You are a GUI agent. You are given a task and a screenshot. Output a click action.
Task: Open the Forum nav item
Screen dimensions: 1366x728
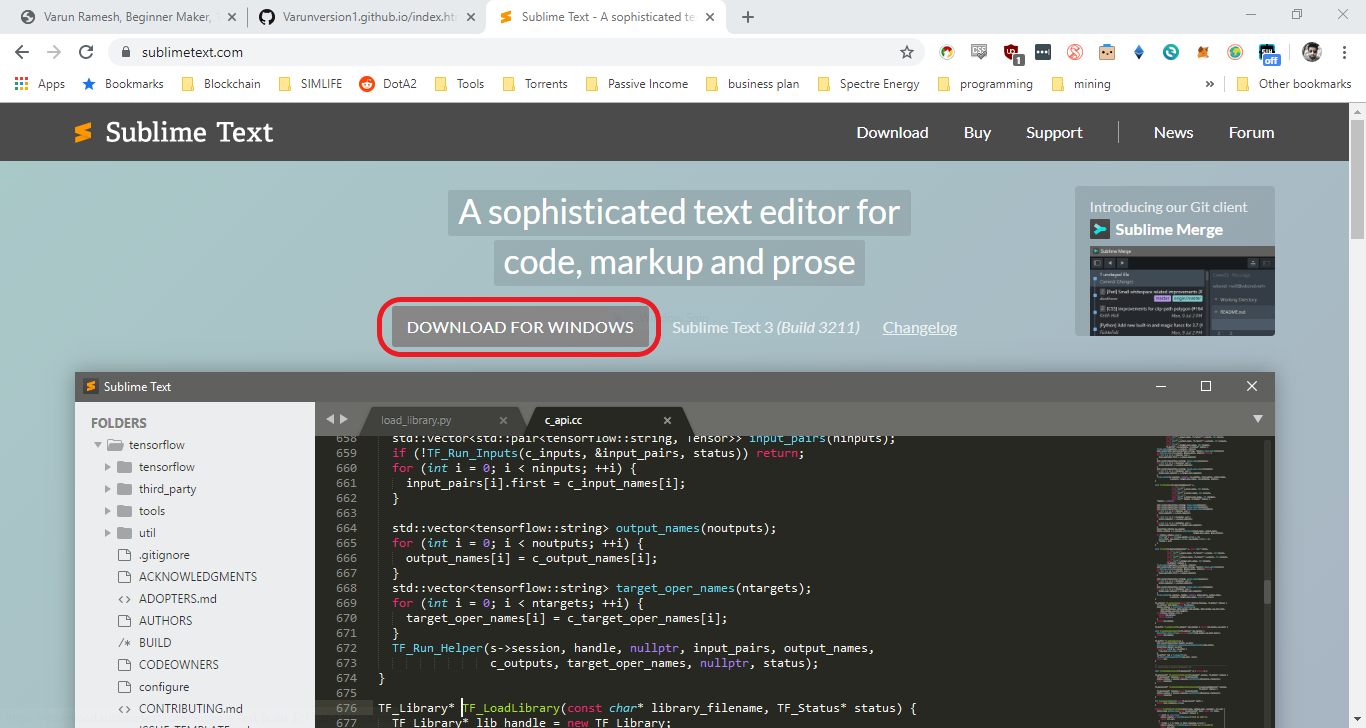(x=1251, y=132)
